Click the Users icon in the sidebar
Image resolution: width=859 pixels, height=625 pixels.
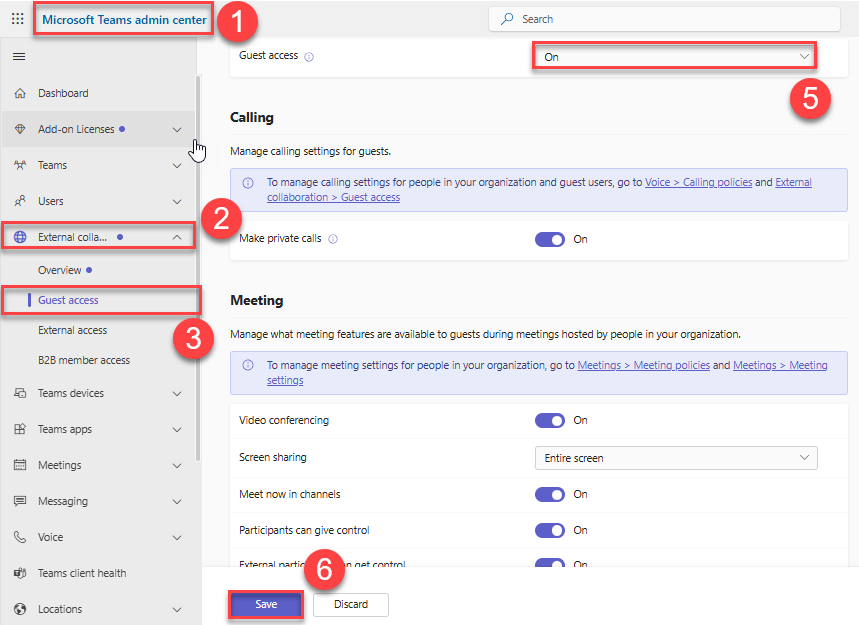20,201
